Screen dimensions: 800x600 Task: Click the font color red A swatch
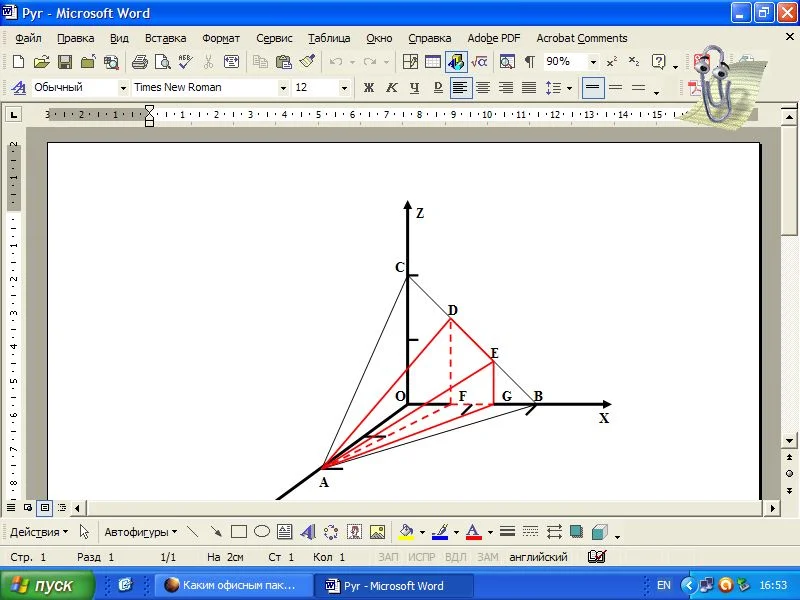coord(474,532)
